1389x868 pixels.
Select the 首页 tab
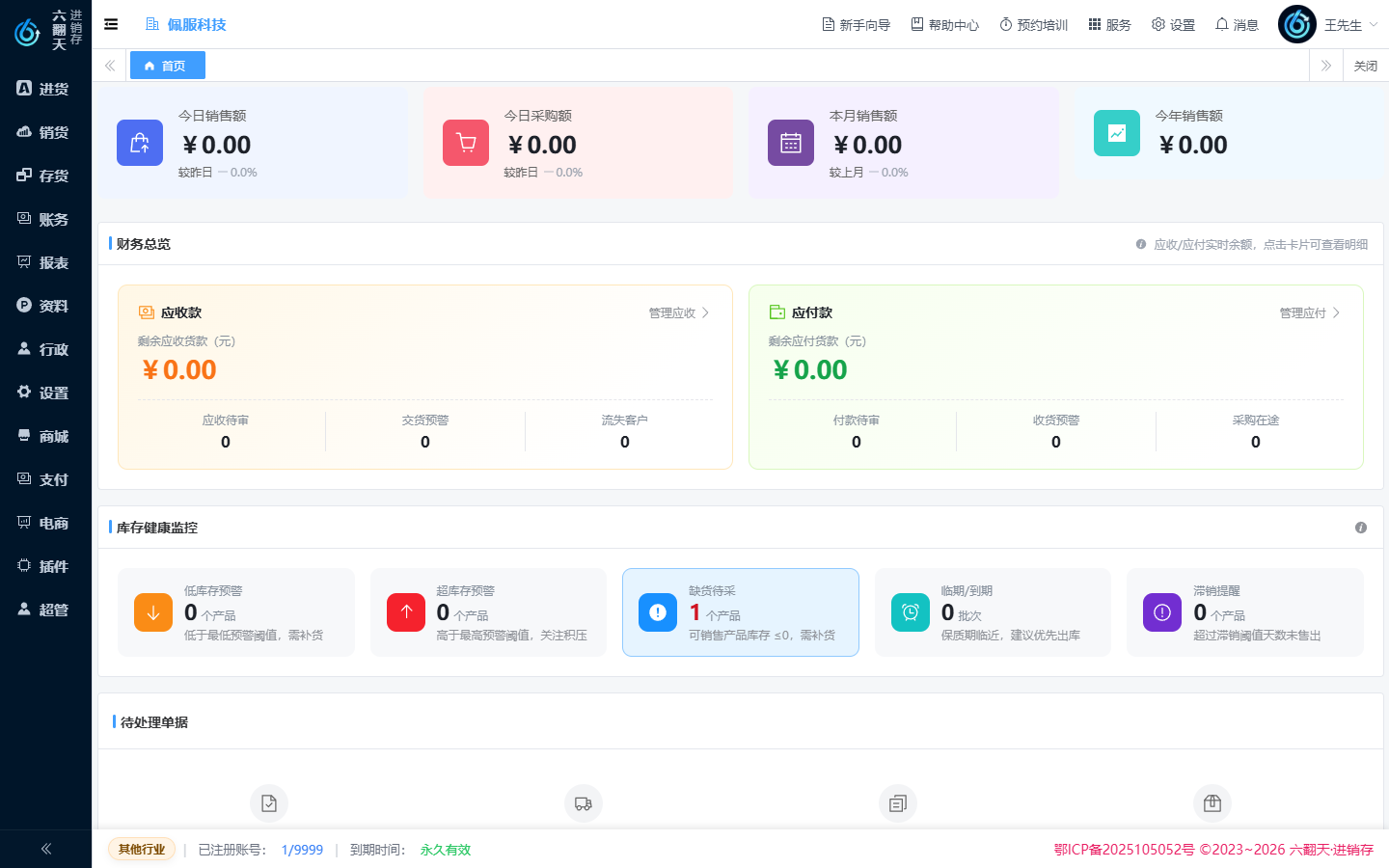coord(167,66)
